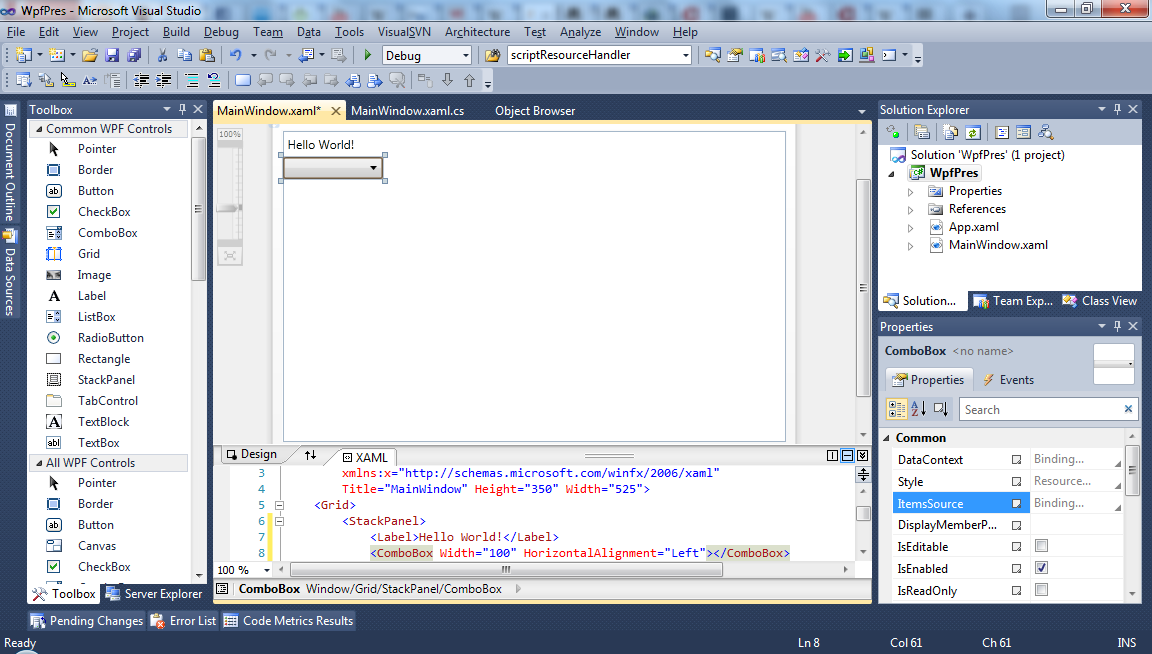Switch to Object Browser tab
1152x654 pixels.
[x=535, y=111]
